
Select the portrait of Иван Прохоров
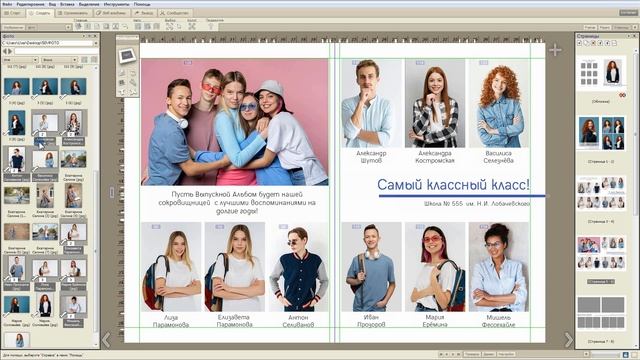click(x=371, y=267)
